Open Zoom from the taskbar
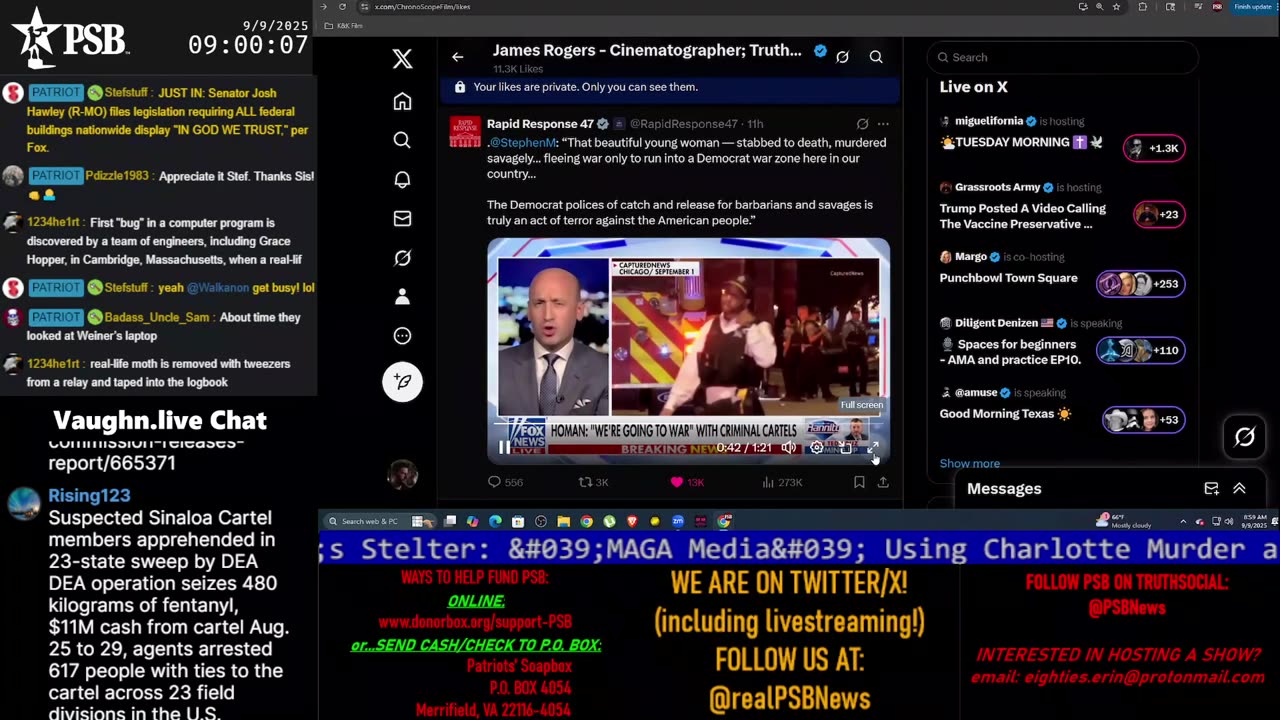The width and height of the screenshot is (1280, 720). [678, 521]
